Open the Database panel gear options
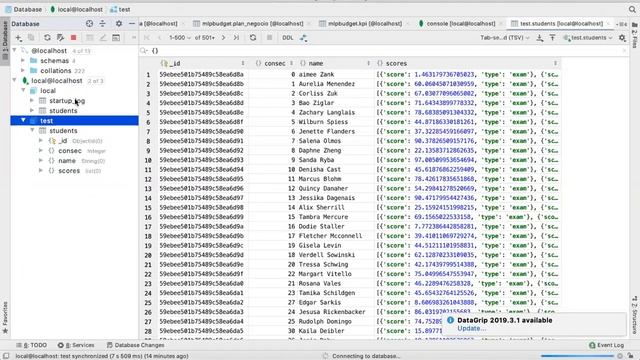The width and height of the screenshot is (640, 360). coord(119,24)
